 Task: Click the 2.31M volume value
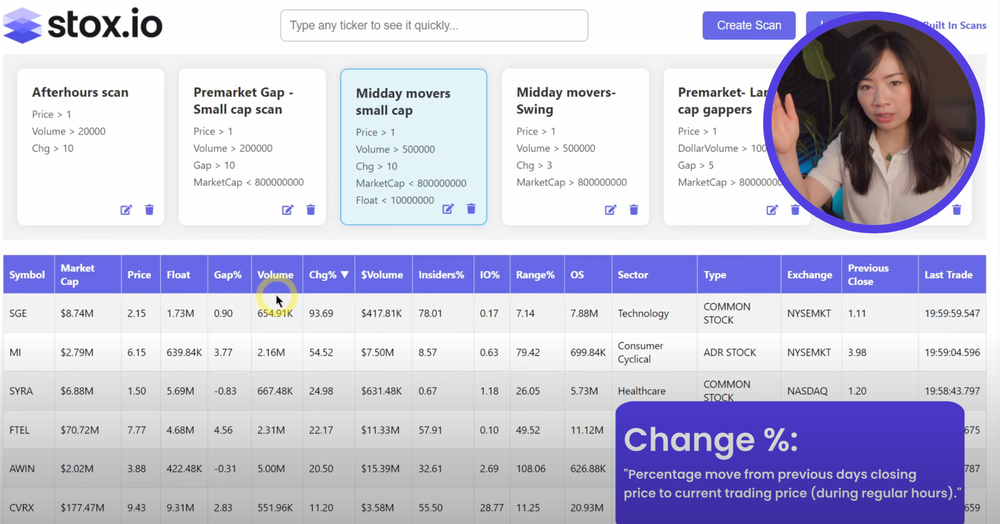(x=271, y=430)
